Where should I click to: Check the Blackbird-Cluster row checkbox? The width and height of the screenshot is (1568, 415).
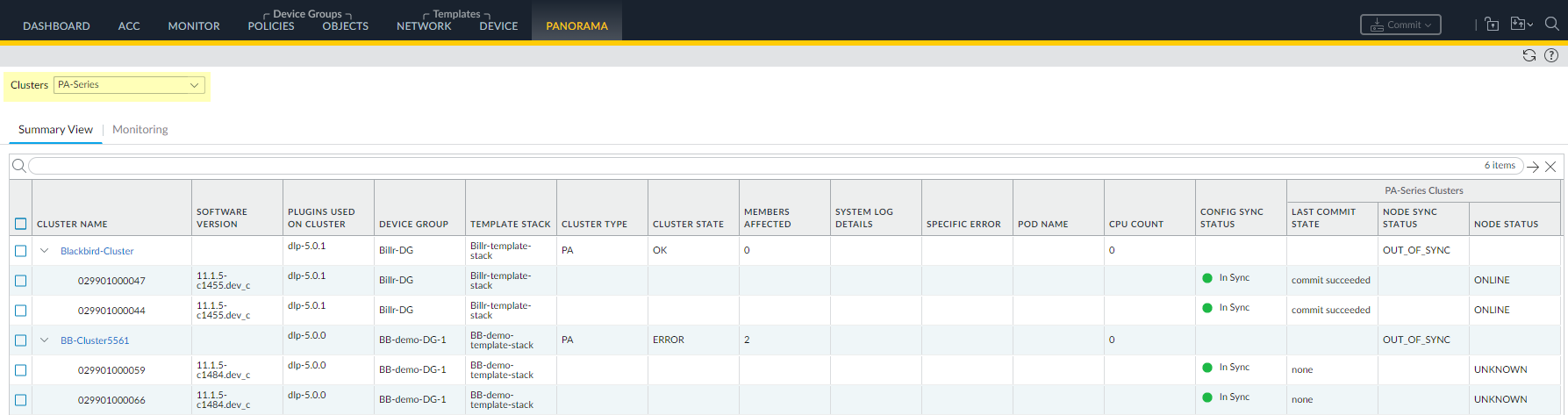(21, 251)
